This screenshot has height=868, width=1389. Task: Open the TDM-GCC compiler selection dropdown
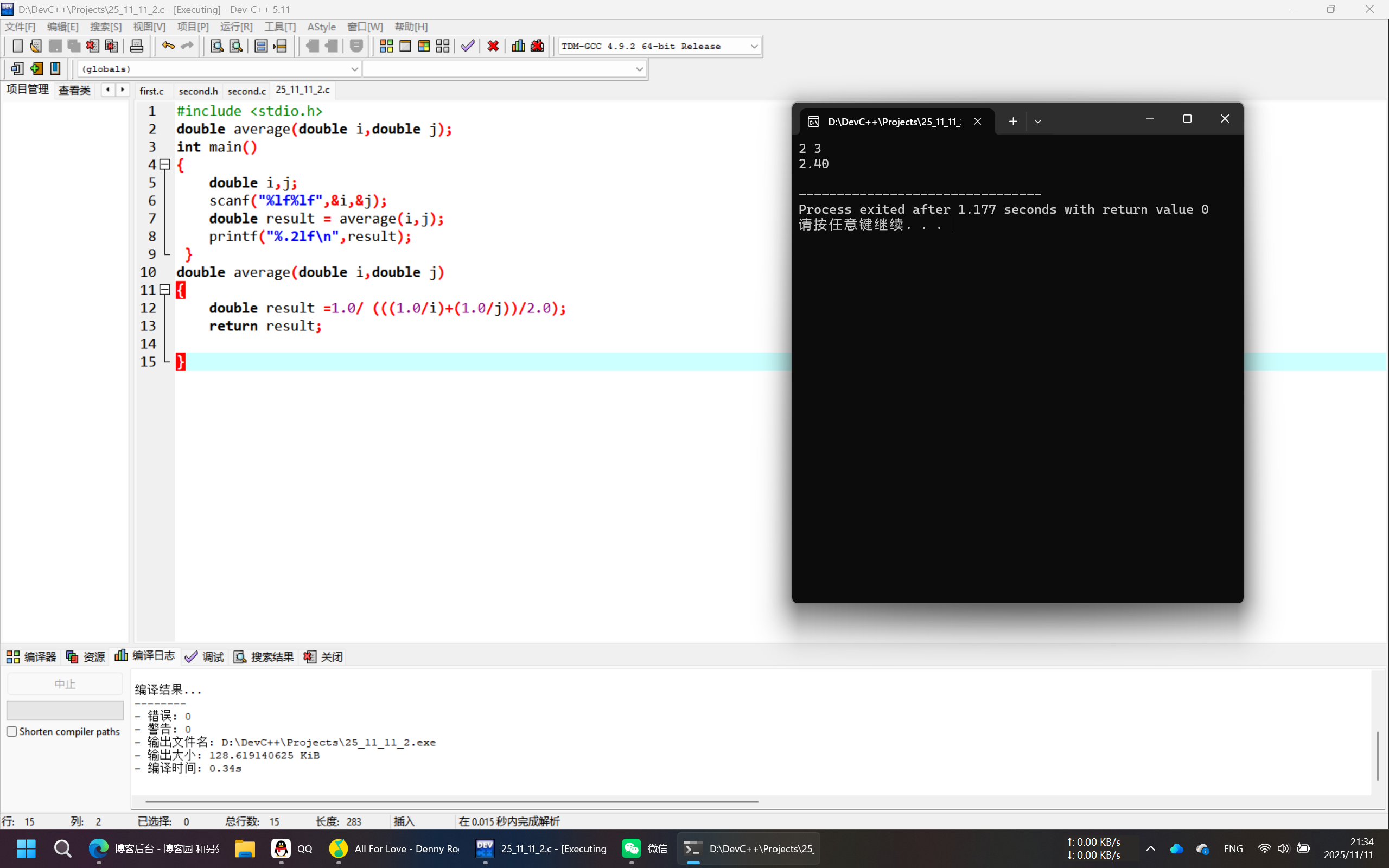pyautogui.click(x=754, y=47)
